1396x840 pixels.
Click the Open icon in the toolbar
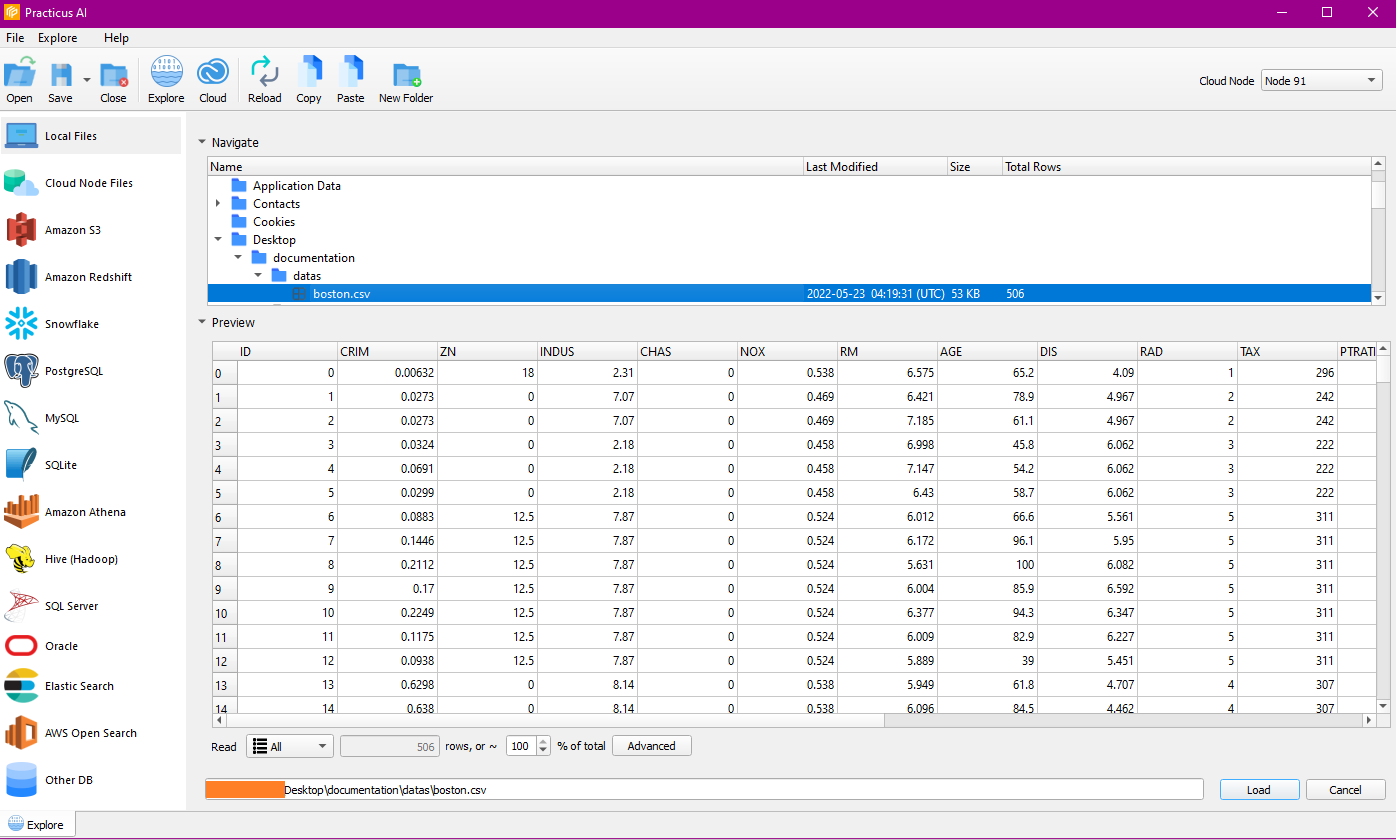point(19,80)
